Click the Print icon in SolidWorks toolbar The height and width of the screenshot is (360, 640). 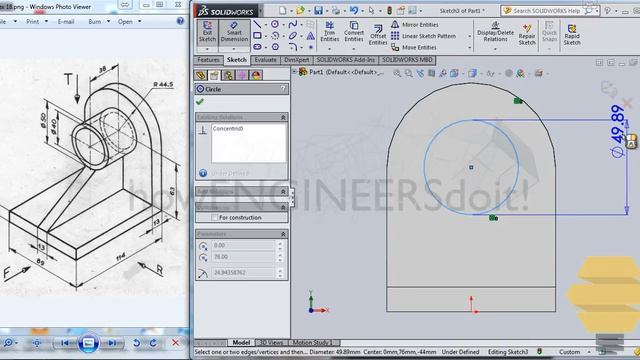pyautogui.click(x=336, y=11)
